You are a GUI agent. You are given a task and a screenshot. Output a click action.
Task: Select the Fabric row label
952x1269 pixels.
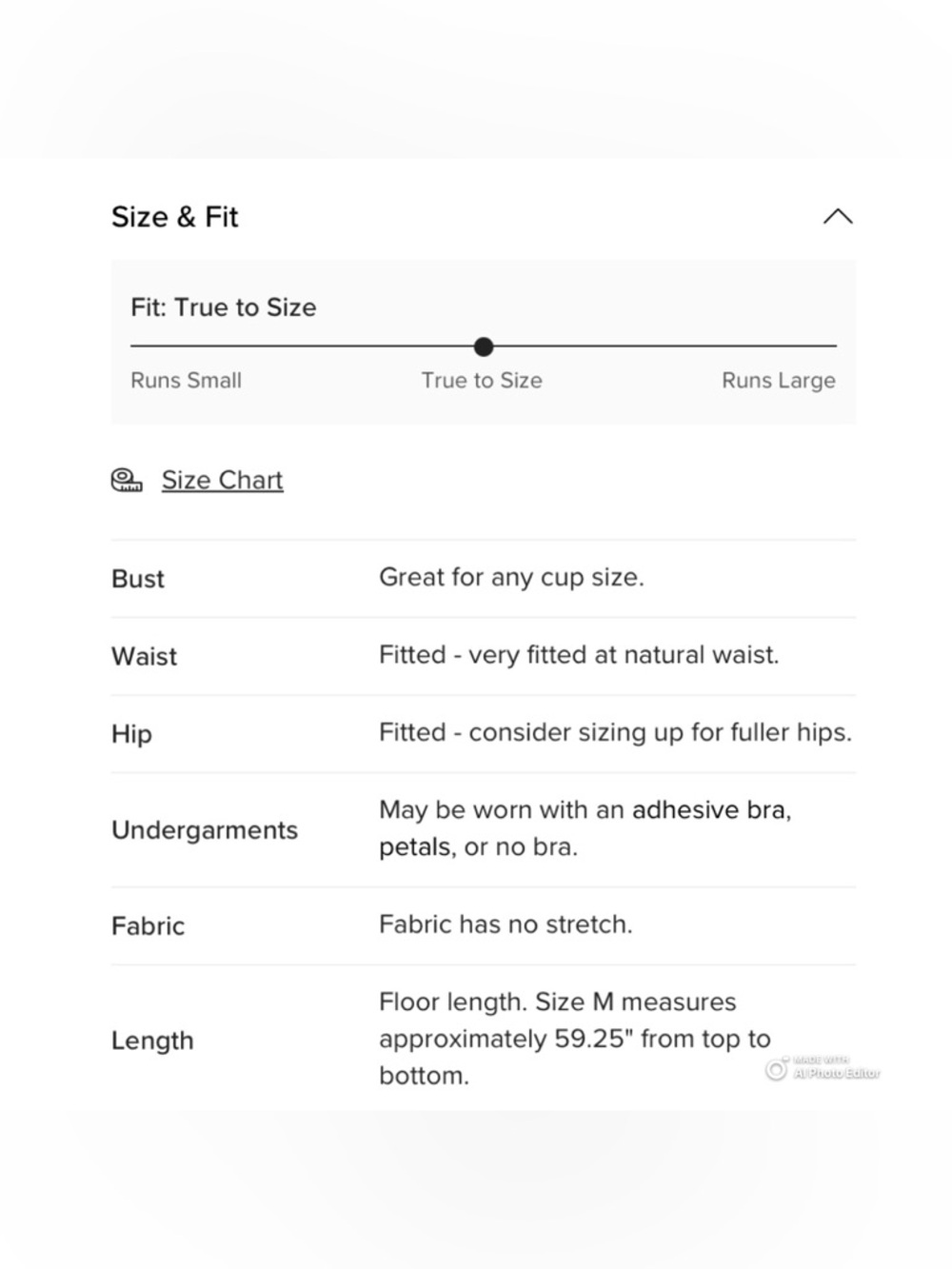148,926
